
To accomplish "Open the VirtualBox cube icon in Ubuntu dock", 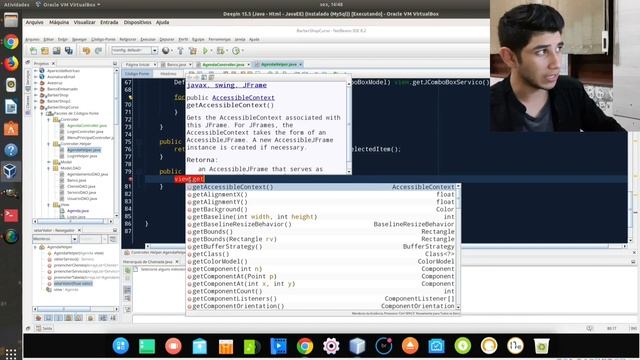I will tap(10, 171).
